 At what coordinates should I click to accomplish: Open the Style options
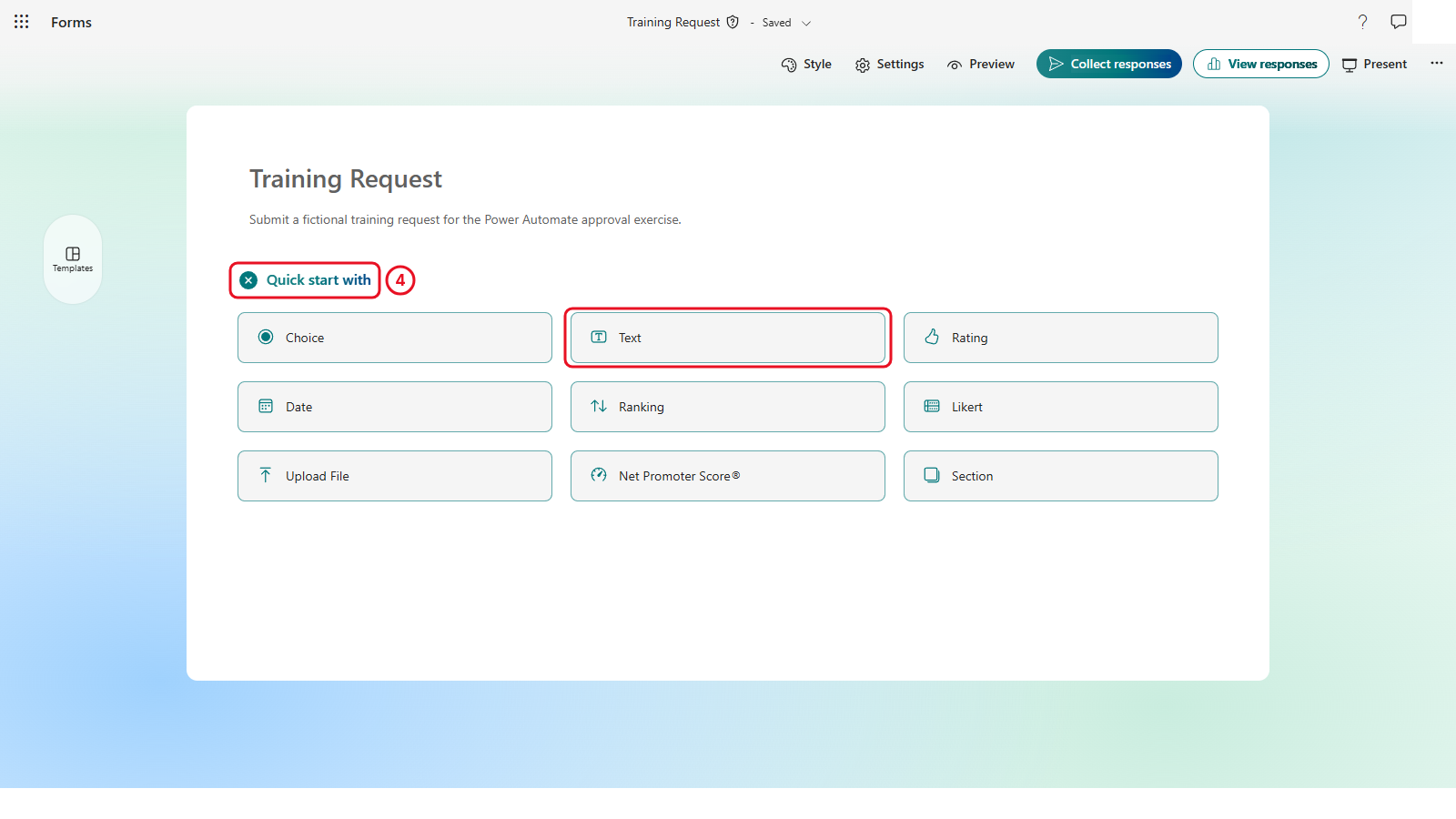(x=806, y=64)
